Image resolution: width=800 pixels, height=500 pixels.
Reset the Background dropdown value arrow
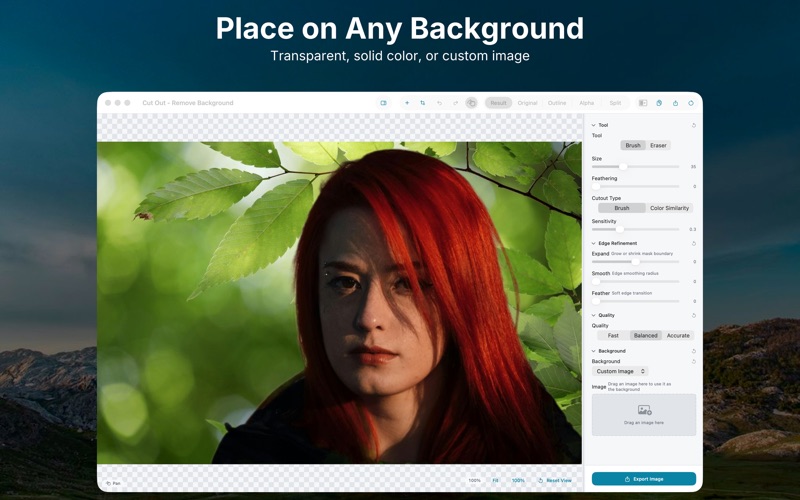[693, 361]
